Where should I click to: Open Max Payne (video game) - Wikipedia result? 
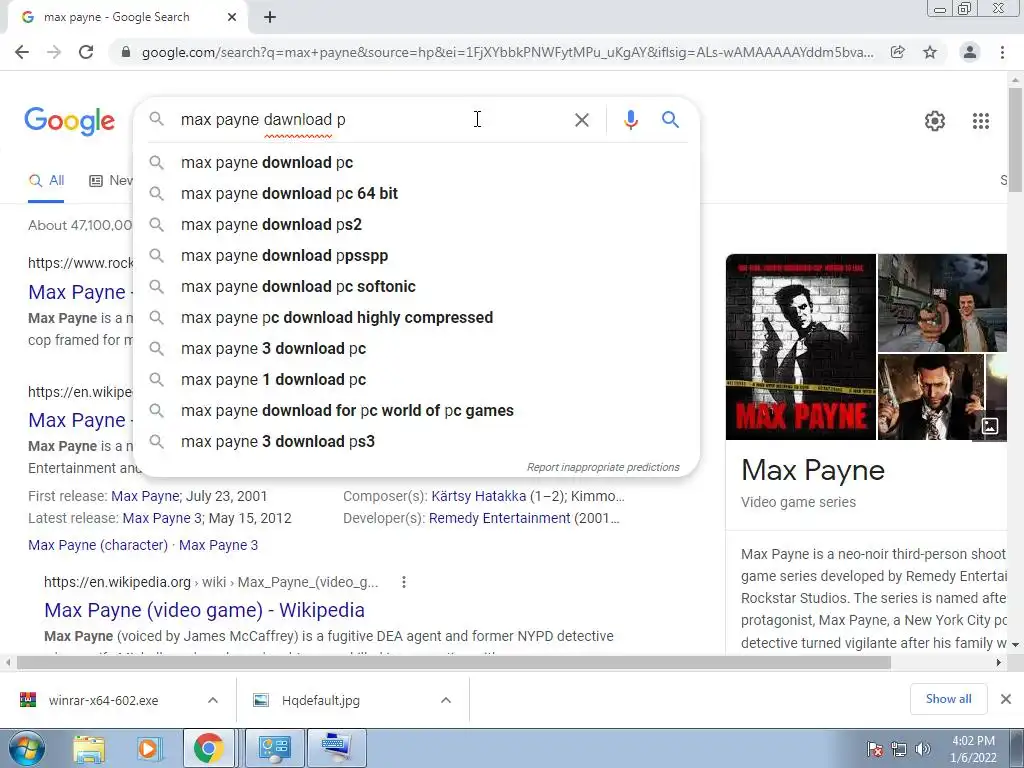pos(204,610)
